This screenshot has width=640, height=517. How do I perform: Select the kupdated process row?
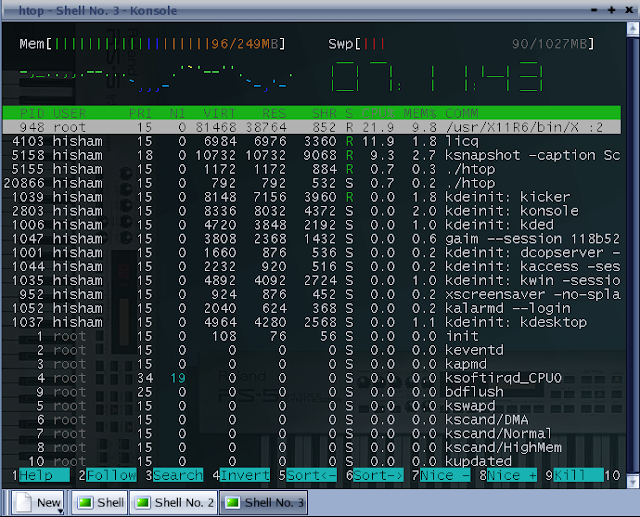(x=312, y=461)
